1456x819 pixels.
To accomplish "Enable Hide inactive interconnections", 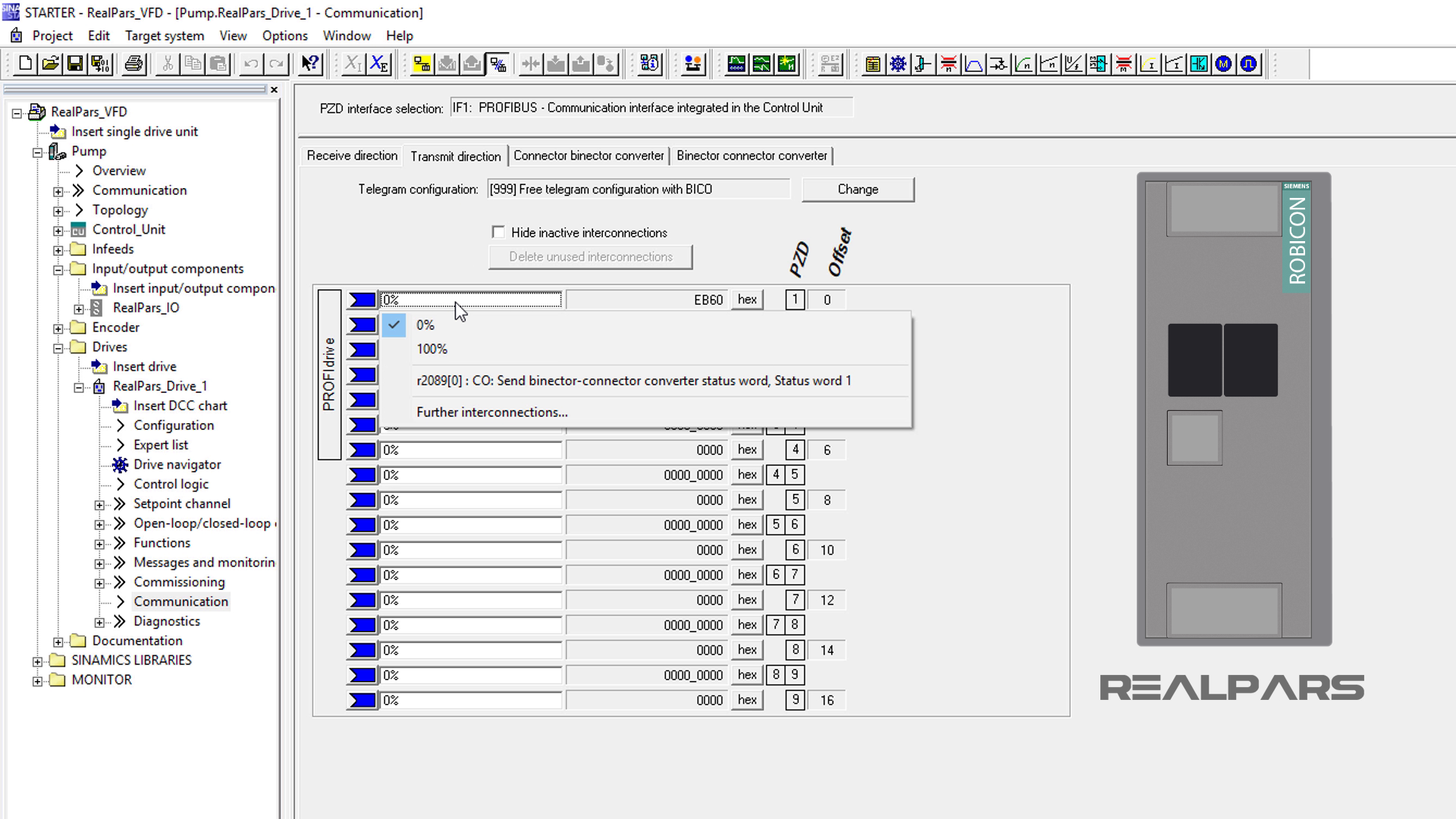I will pos(498,232).
